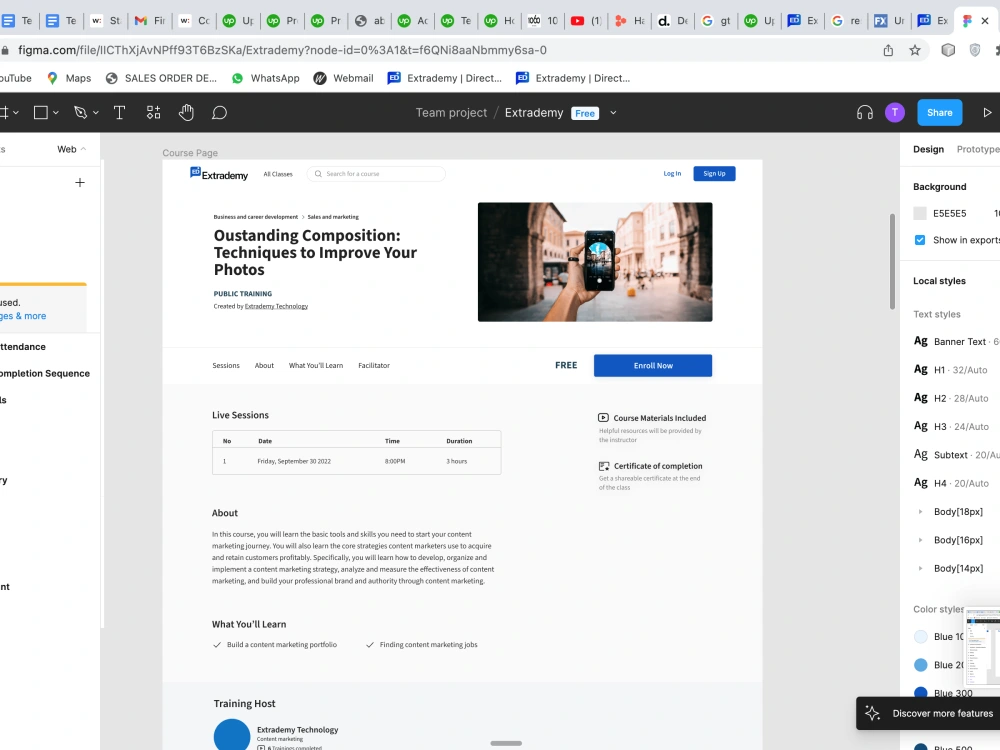Select the Attendance page in left panel
1000x750 pixels.
point(23,347)
